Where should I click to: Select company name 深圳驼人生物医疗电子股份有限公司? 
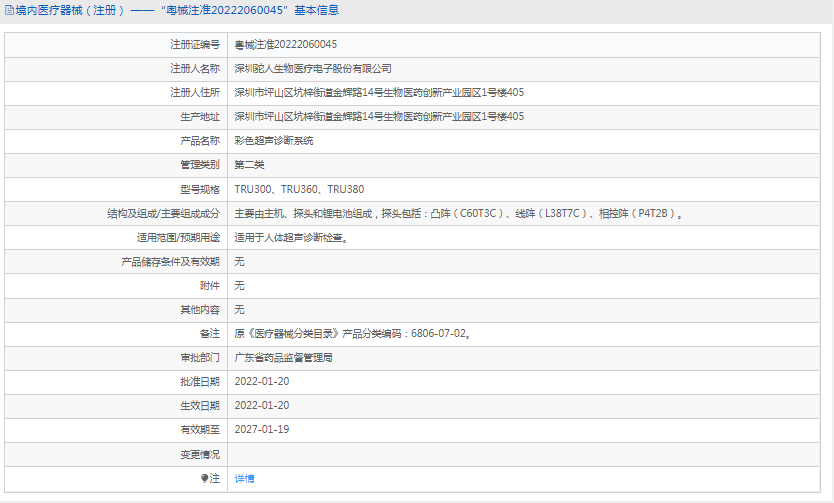(x=313, y=69)
